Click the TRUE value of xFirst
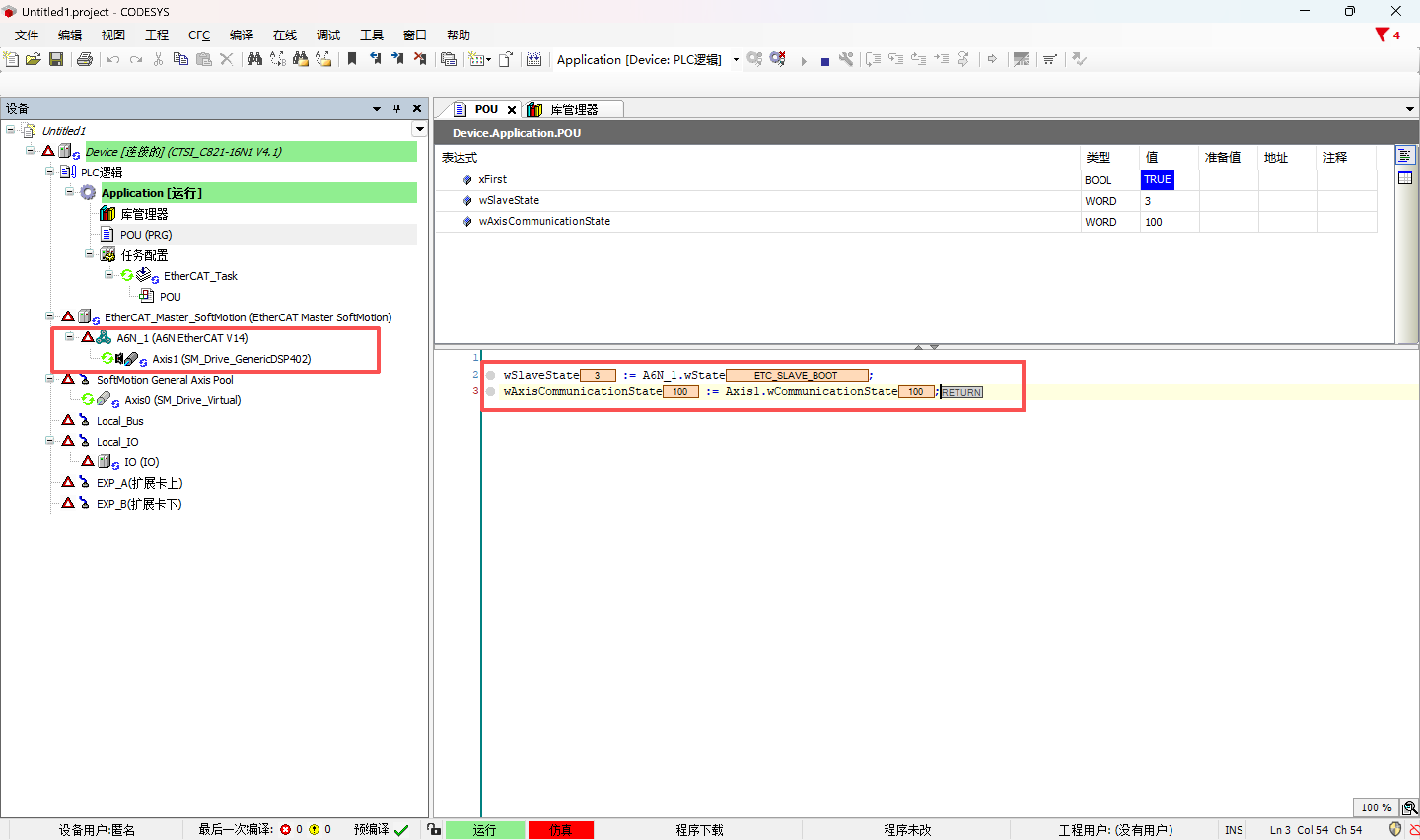This screenshot has width=1420, height=840. click(1157, 180)
